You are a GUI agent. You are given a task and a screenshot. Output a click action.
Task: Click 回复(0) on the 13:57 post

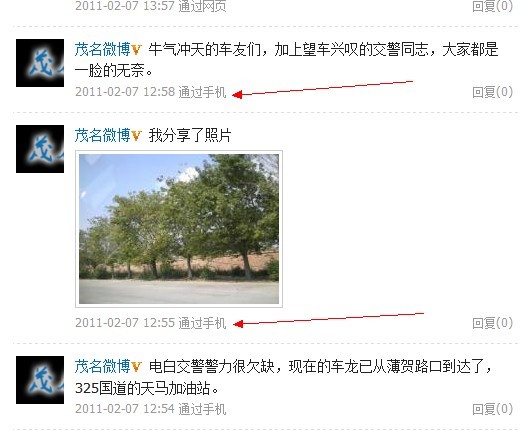click(x=492, y=6)
